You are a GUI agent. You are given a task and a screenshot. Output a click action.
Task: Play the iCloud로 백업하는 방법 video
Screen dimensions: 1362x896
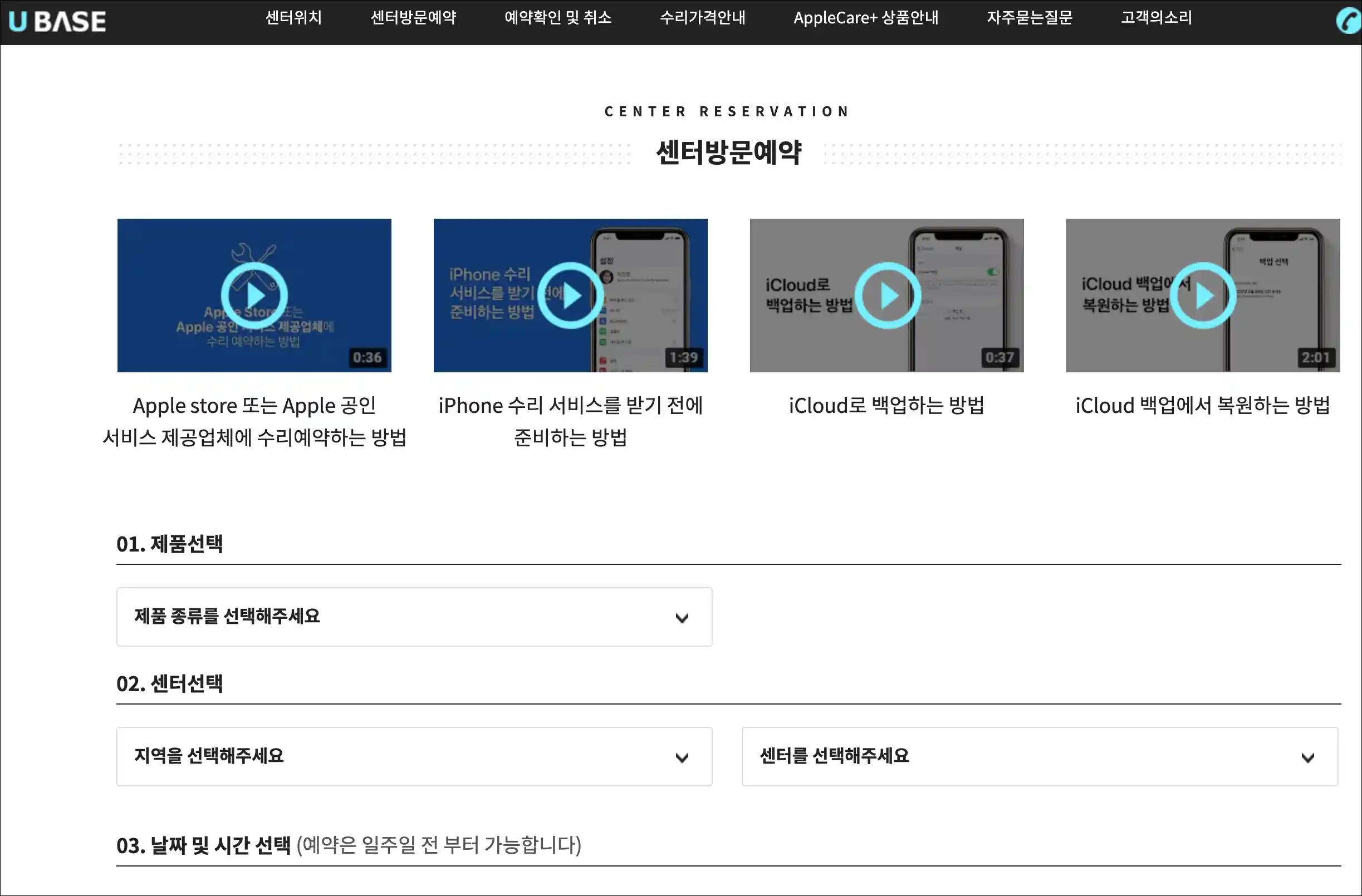tap(888, 296)
